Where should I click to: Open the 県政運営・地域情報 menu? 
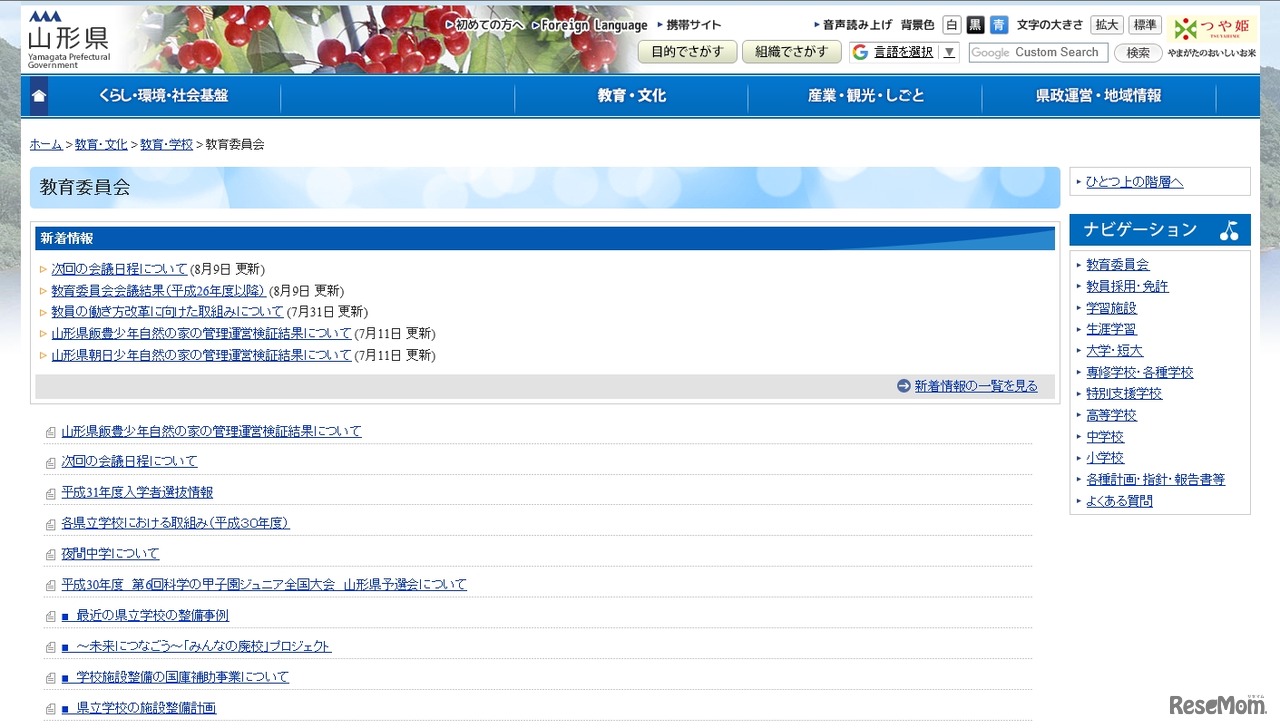pos(1099,96)
